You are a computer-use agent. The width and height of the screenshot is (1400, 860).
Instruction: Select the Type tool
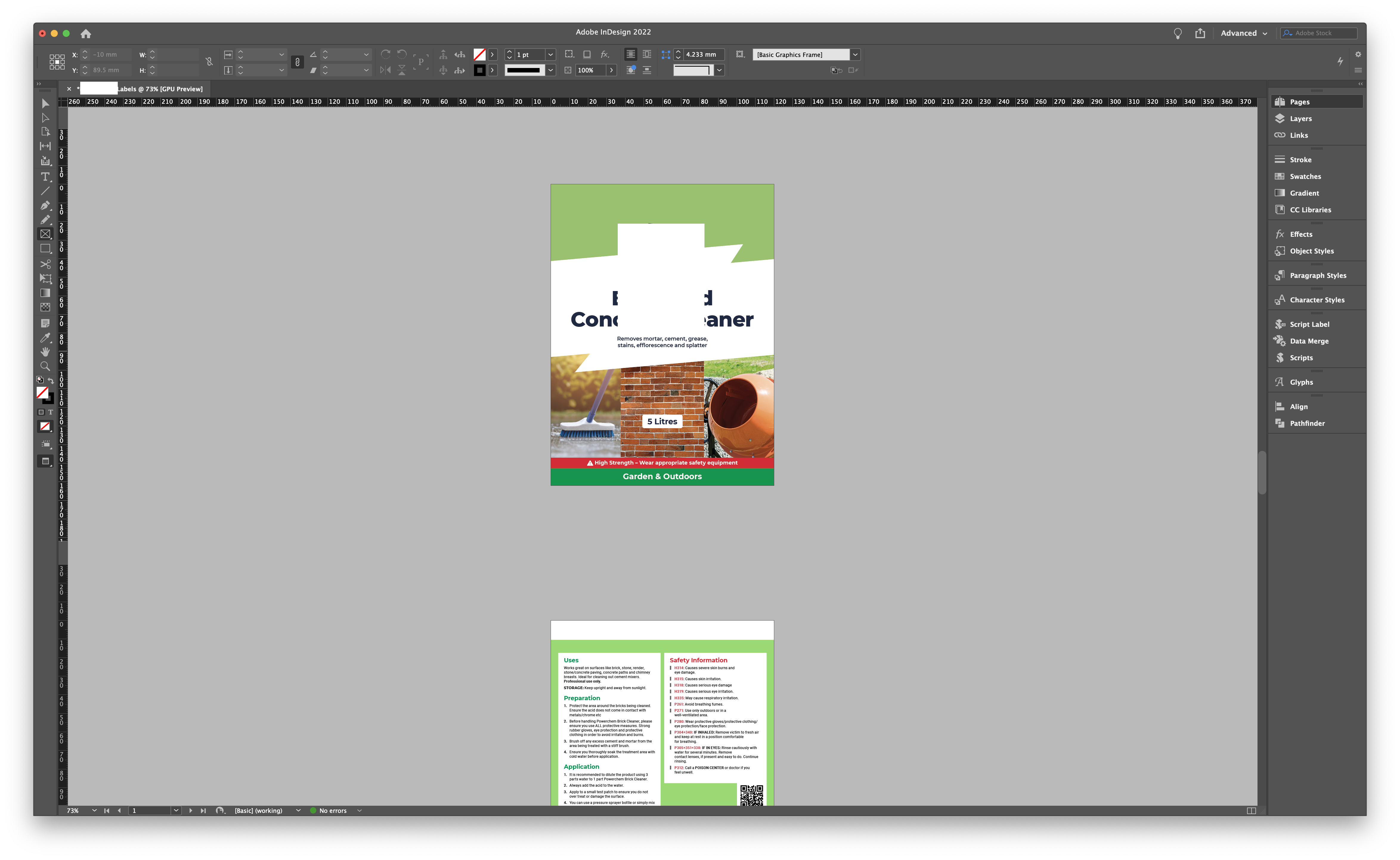pyautogui.click(x=45, y=177)
